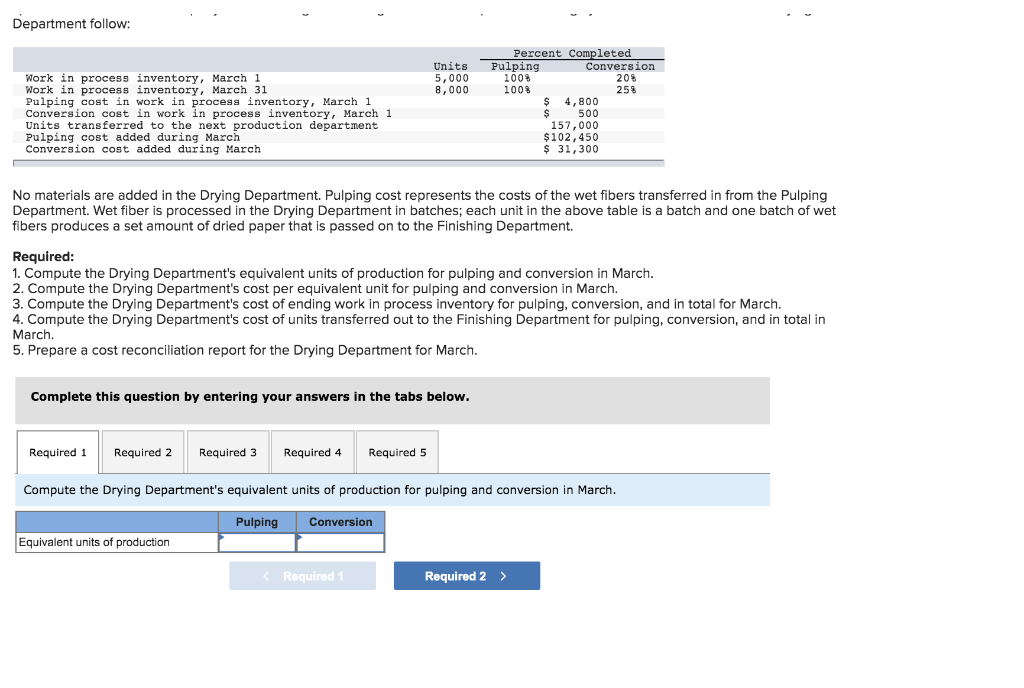
Task: Click the Conversion column header in answer table
Action: [340, 522]
